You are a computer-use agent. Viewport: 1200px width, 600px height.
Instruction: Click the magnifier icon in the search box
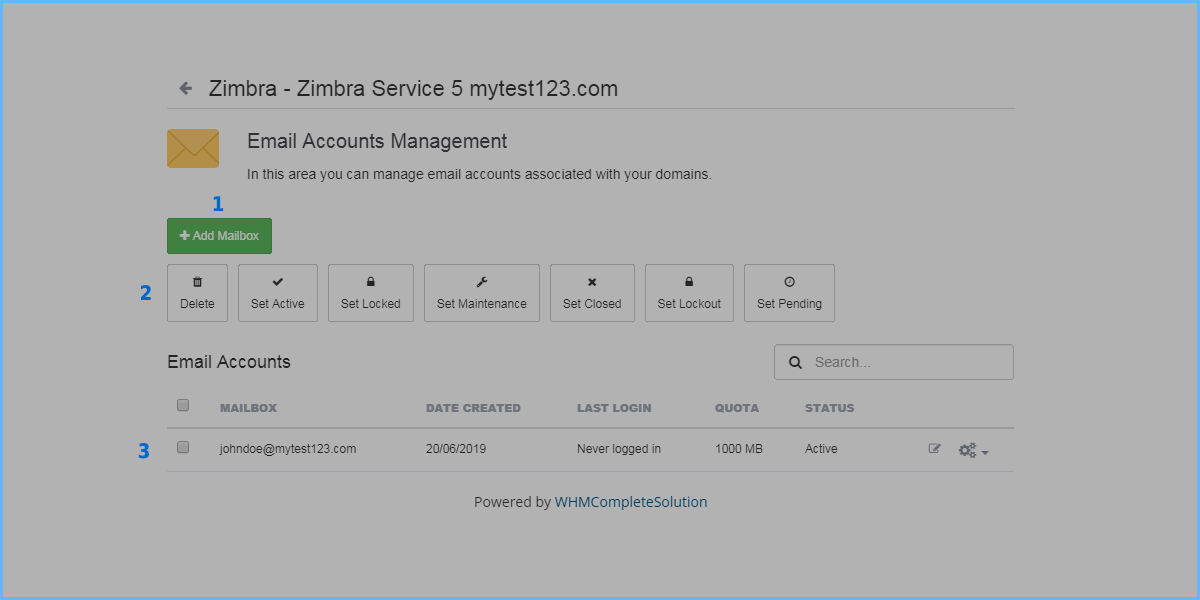(x=796, y=362)
